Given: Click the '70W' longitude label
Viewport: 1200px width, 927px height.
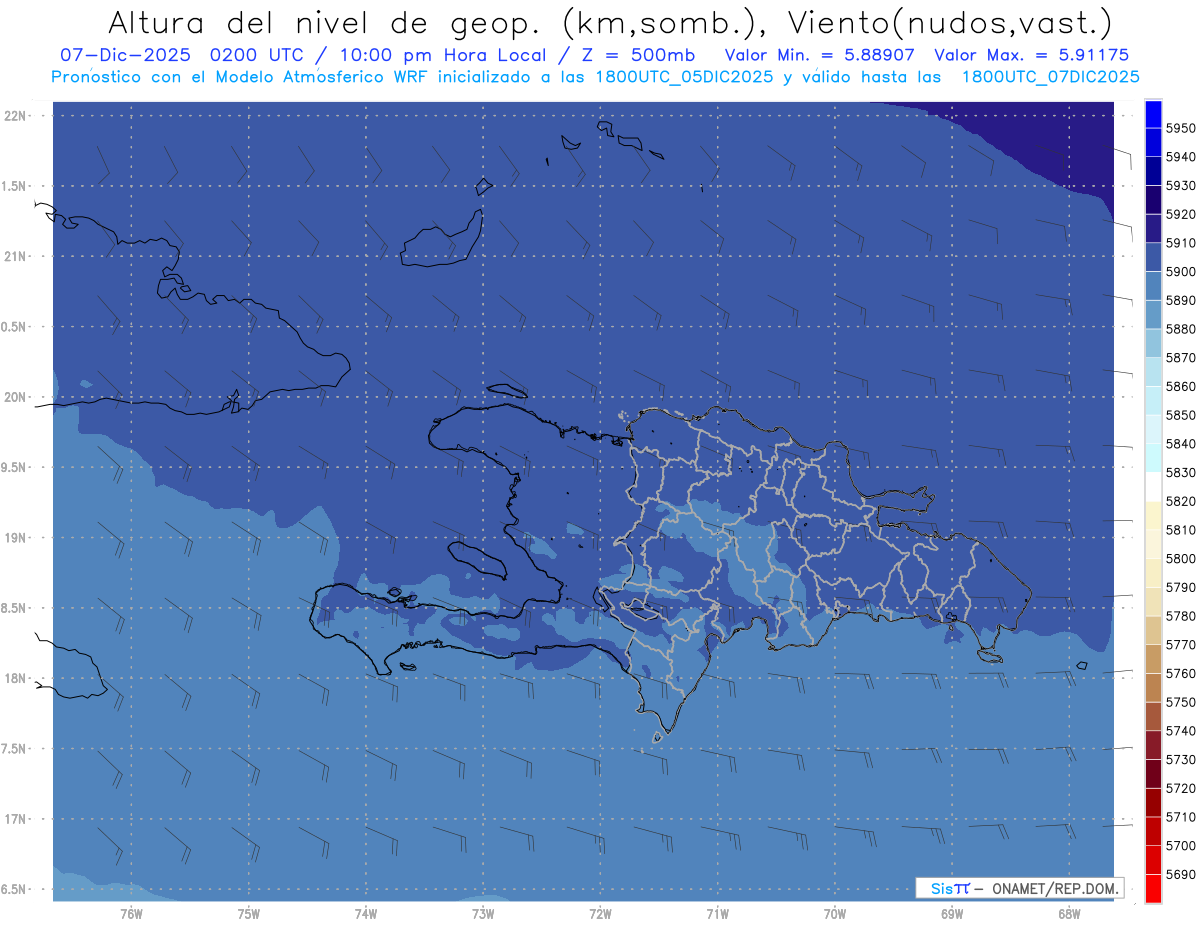Looking at the screenshot, I should coord(835,914).
